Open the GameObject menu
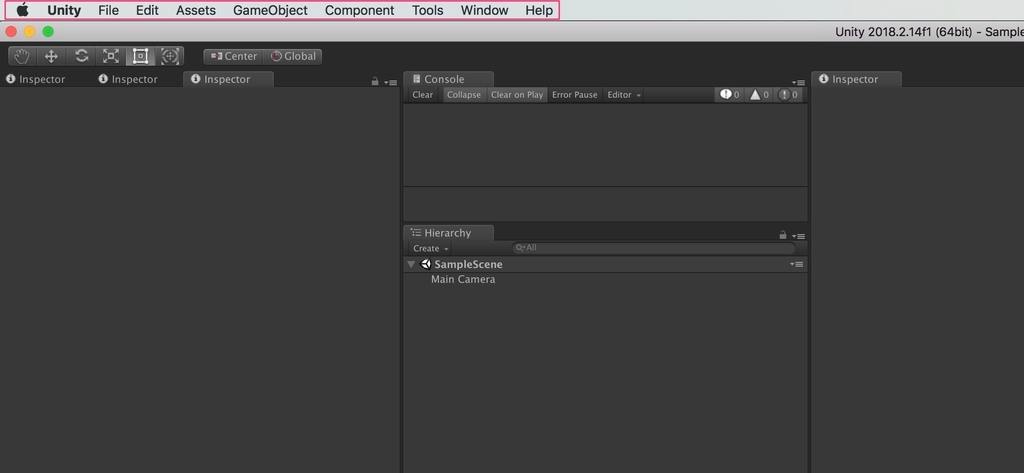The width and height of the screenshot is (1024, 473). 270,10
